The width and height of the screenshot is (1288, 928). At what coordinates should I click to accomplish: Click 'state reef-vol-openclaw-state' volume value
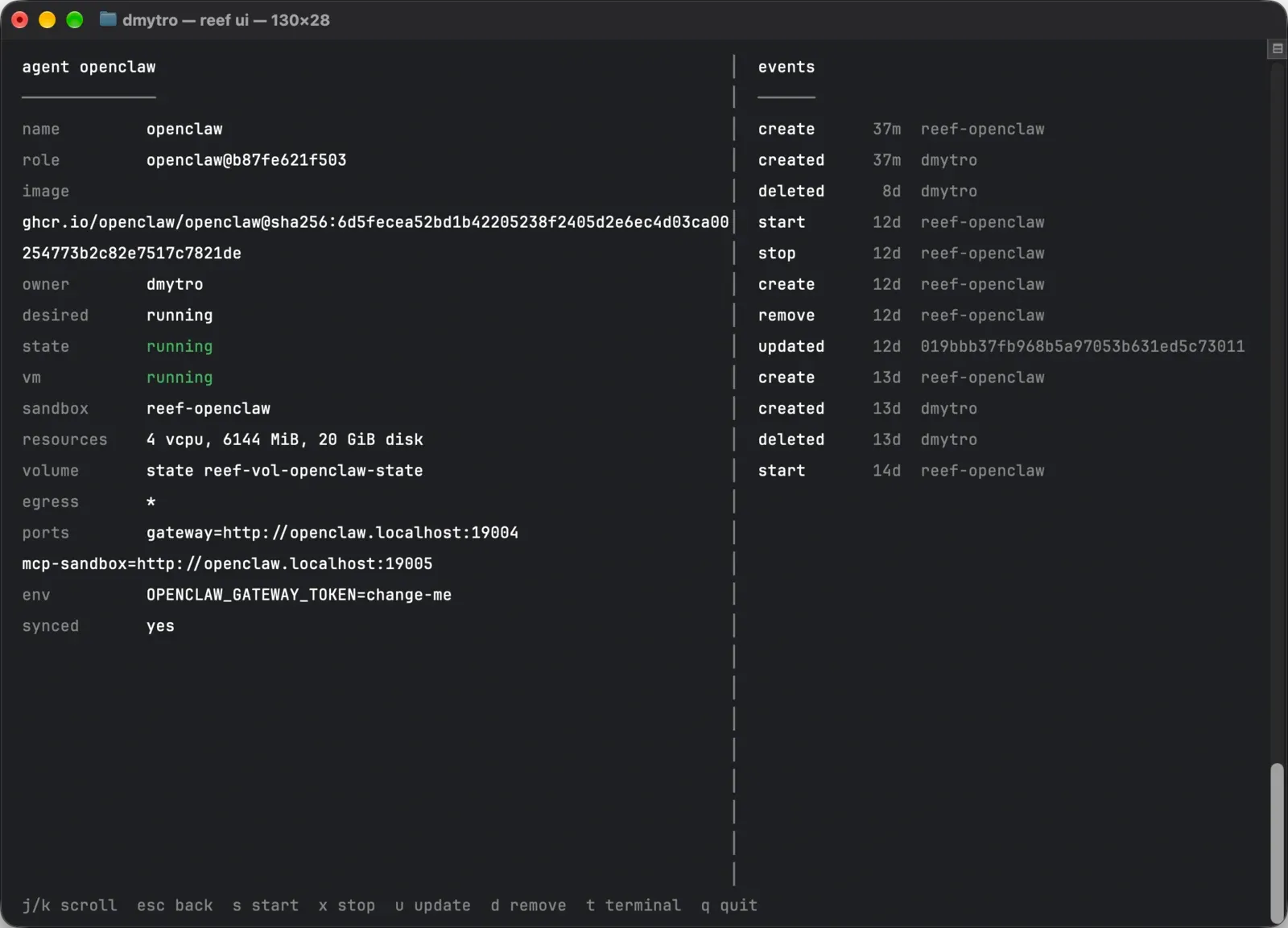[285, 471]
